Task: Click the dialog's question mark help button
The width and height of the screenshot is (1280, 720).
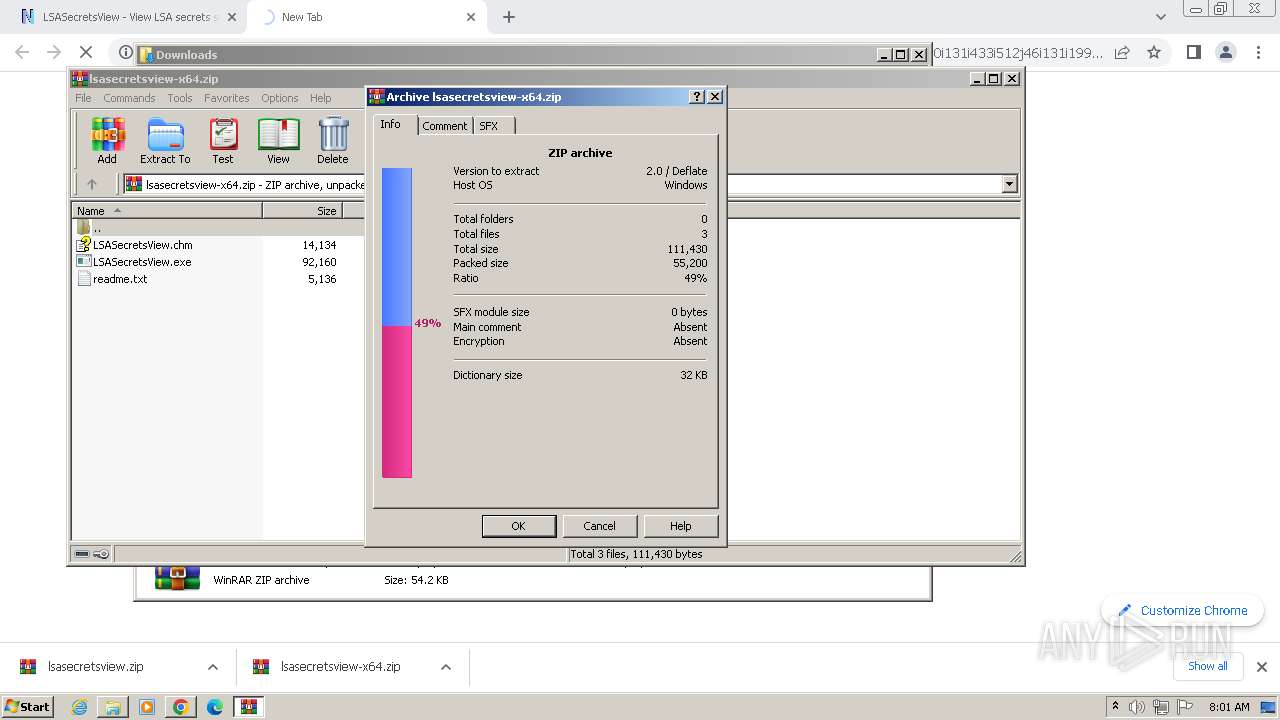Action: pyautogui.click(x=697, y=97)
